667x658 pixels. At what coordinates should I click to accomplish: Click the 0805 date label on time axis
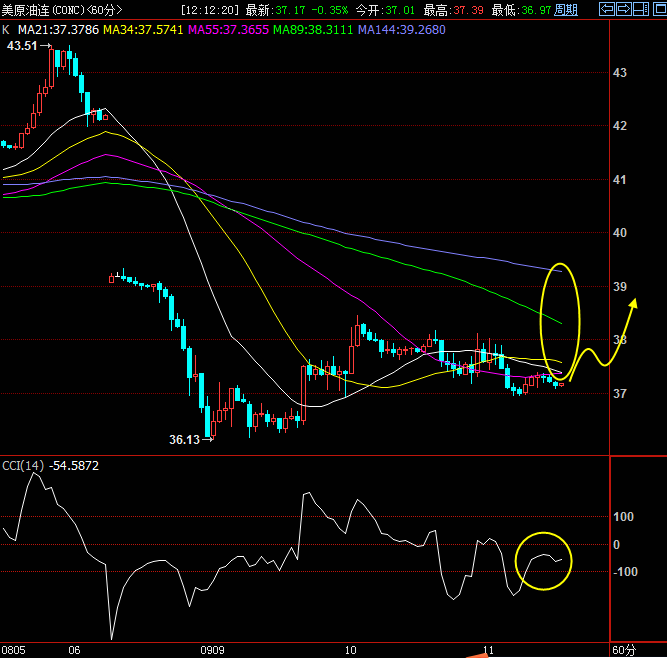coord(14,650)
